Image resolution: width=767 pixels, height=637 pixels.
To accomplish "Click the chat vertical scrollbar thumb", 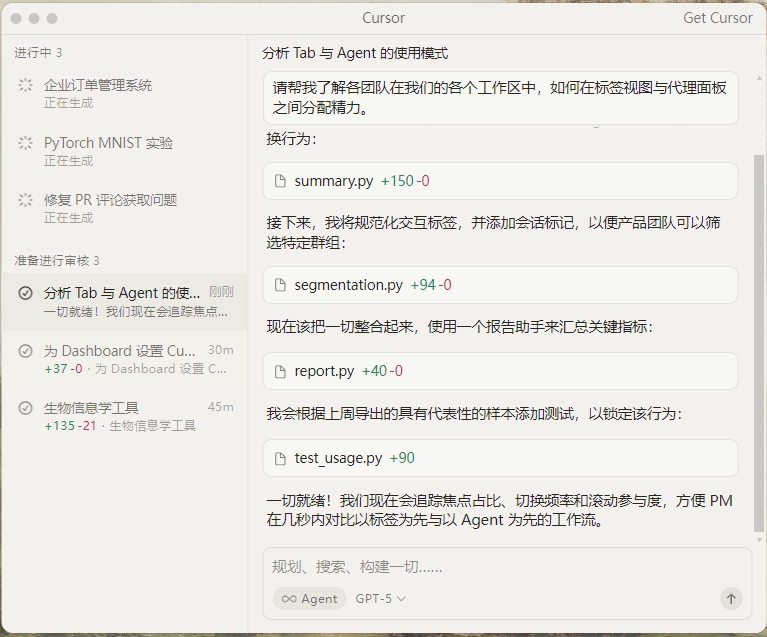I will (759, 342).
